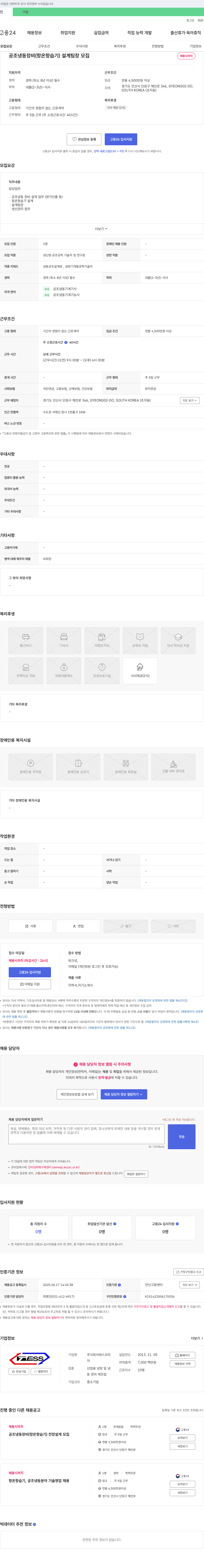Click 요약보기 for 현장설계 모집 posting
This screenshot has height=1568, width=204.
click(183, 1438)
